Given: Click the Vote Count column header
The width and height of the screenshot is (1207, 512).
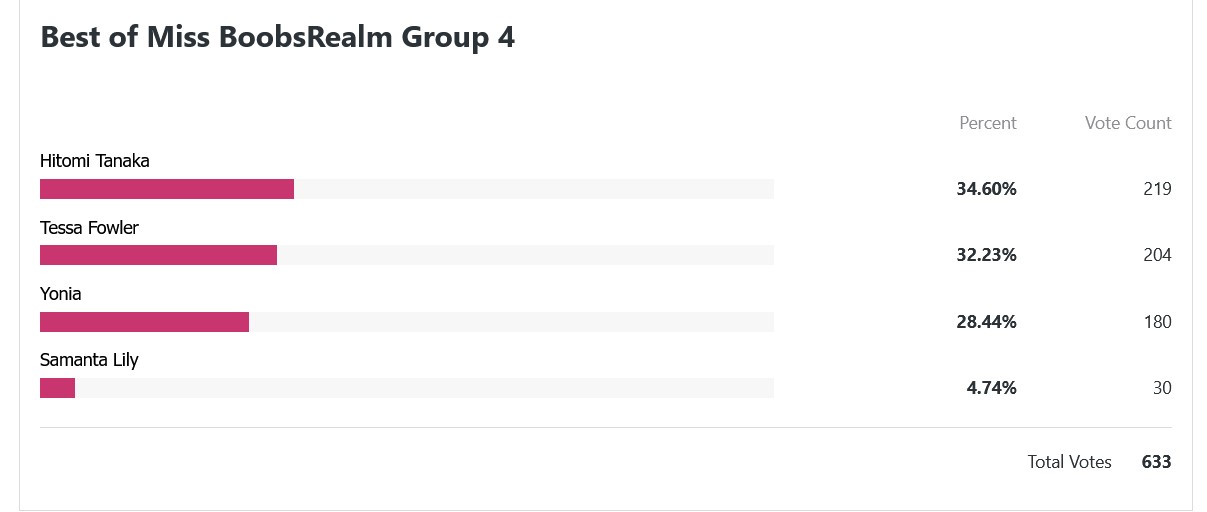Looking at the screenshot, I should (1128, 123).
